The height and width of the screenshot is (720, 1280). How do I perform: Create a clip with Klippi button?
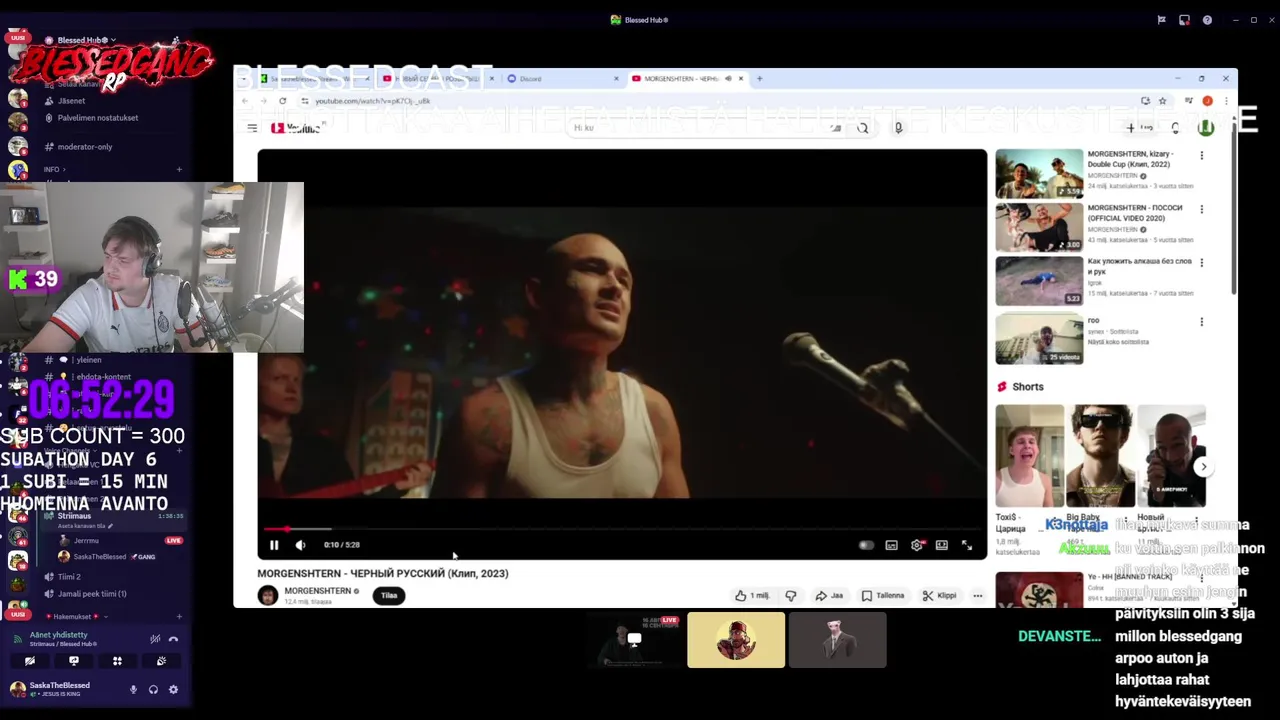click(x=939, y=596)
